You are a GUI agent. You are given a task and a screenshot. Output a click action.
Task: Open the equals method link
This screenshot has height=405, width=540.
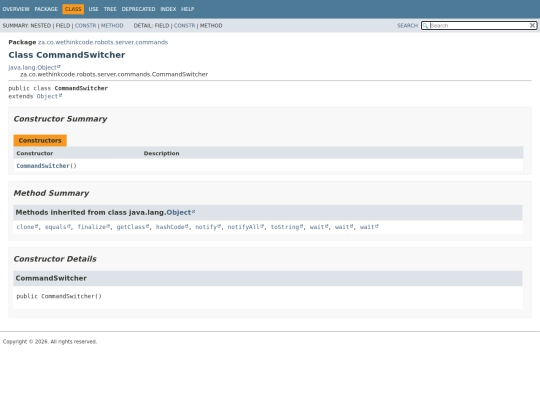click(x=58, y=227)
